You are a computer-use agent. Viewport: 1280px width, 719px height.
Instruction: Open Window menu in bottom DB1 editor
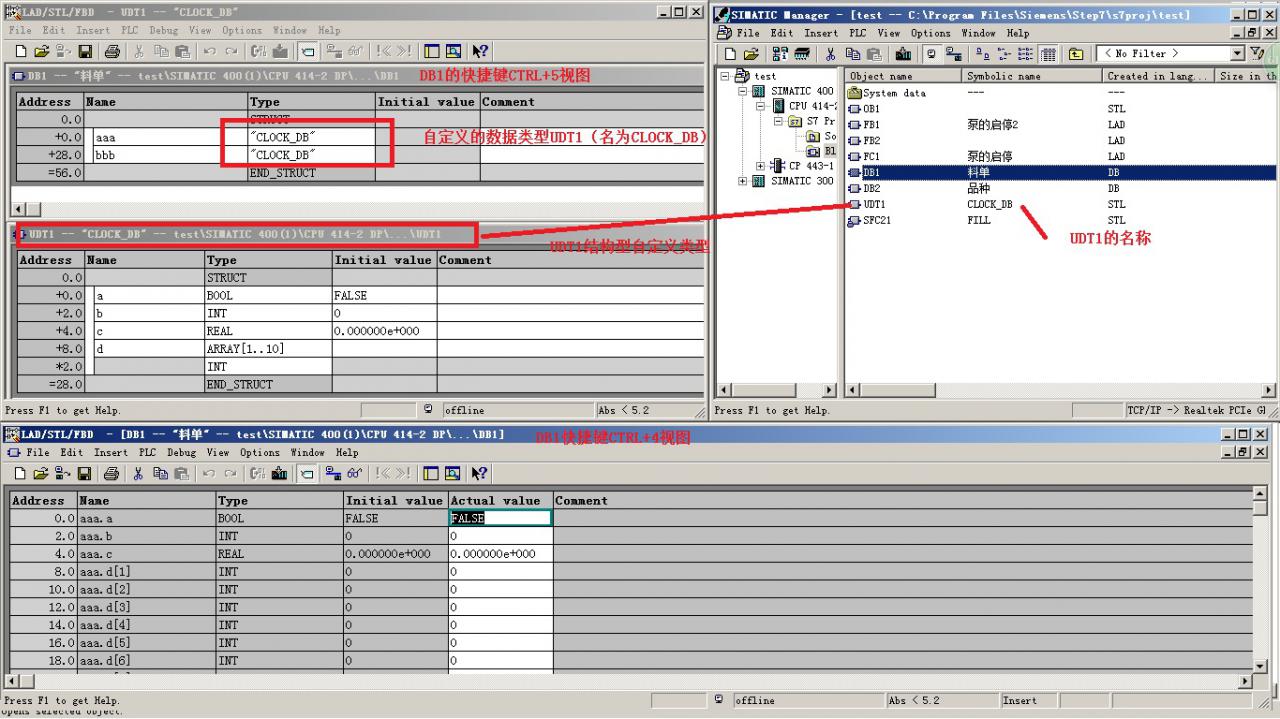point(307,452)
